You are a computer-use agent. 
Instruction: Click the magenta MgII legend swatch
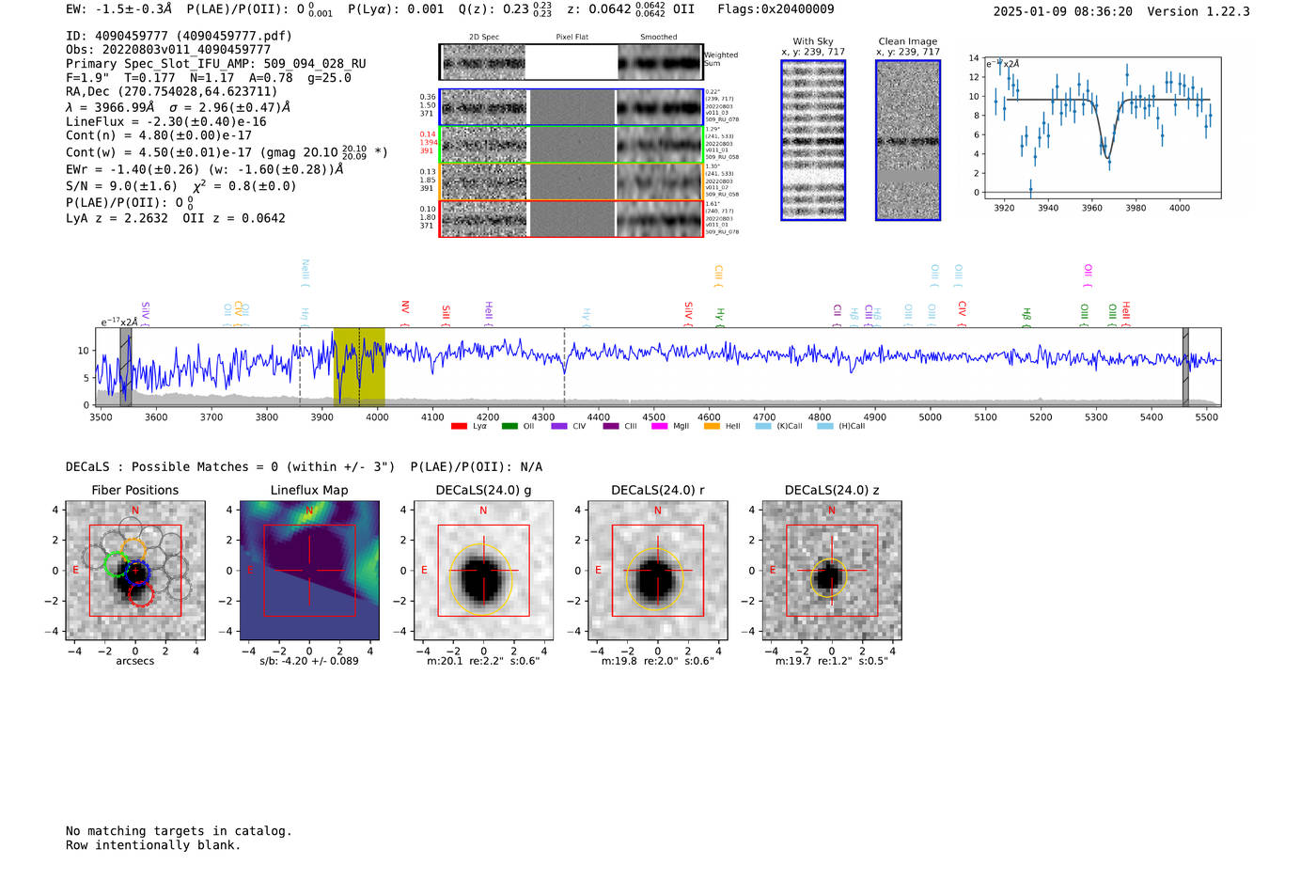tap(659, 427)
